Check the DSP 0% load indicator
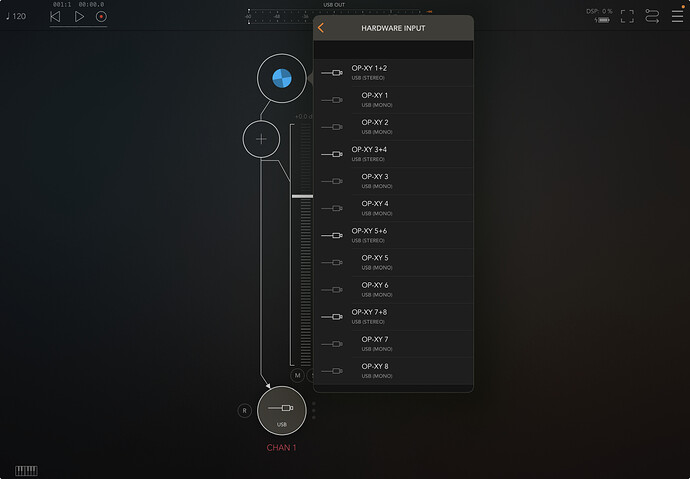Screen dimensions: 690x479 pos(599,11)
